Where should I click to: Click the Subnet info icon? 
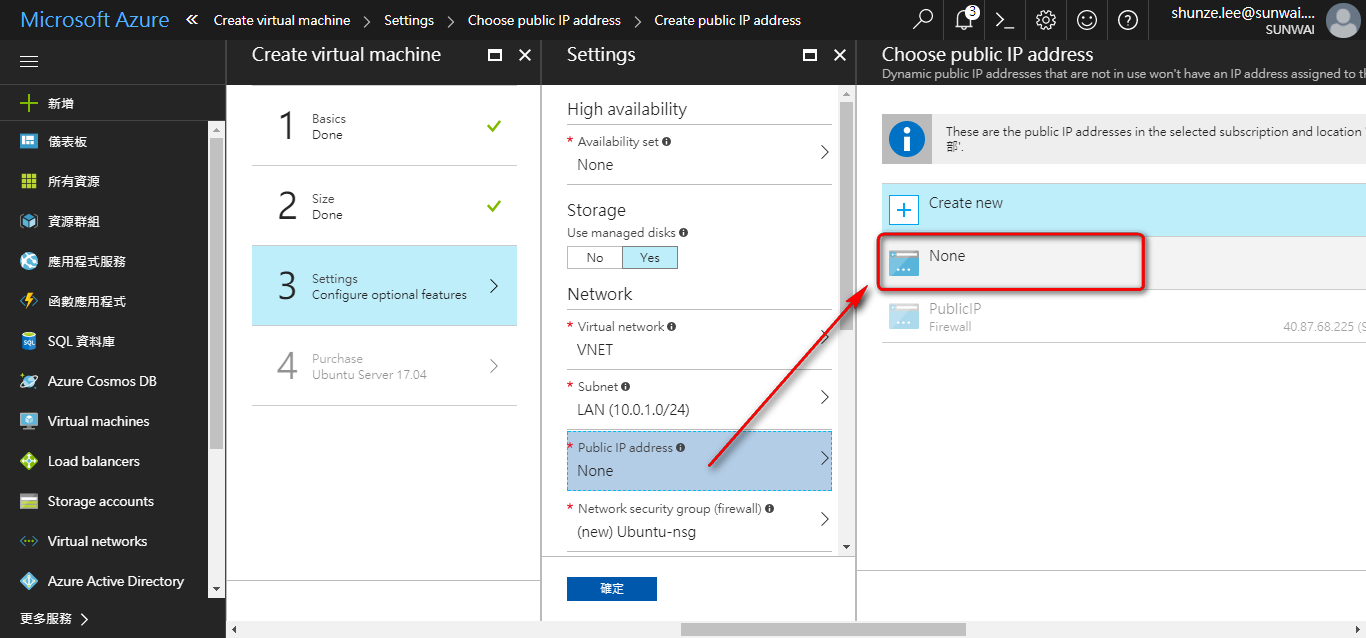[625, 386]
